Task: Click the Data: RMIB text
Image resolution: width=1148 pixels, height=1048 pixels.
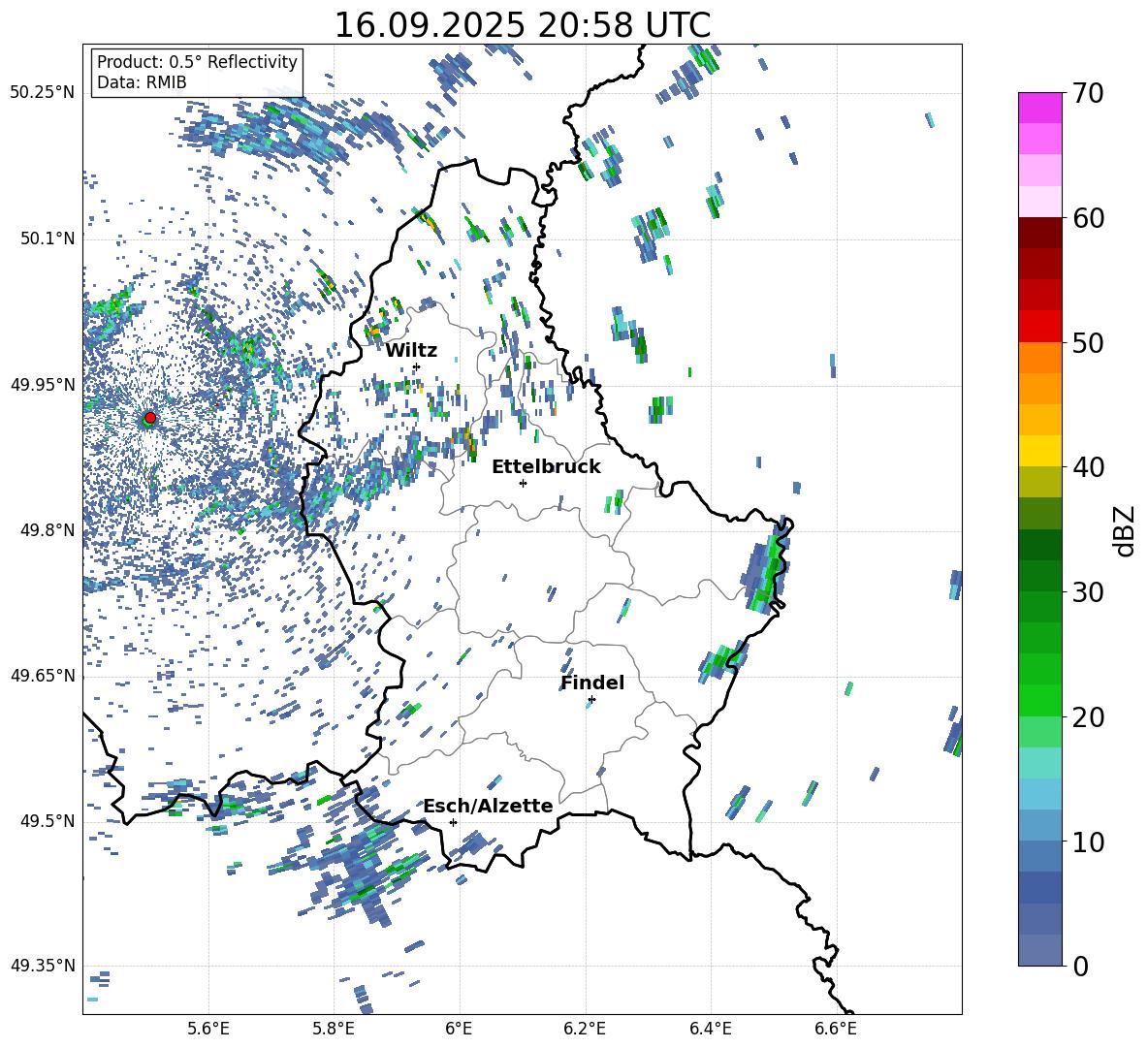Action: [142, 82]
